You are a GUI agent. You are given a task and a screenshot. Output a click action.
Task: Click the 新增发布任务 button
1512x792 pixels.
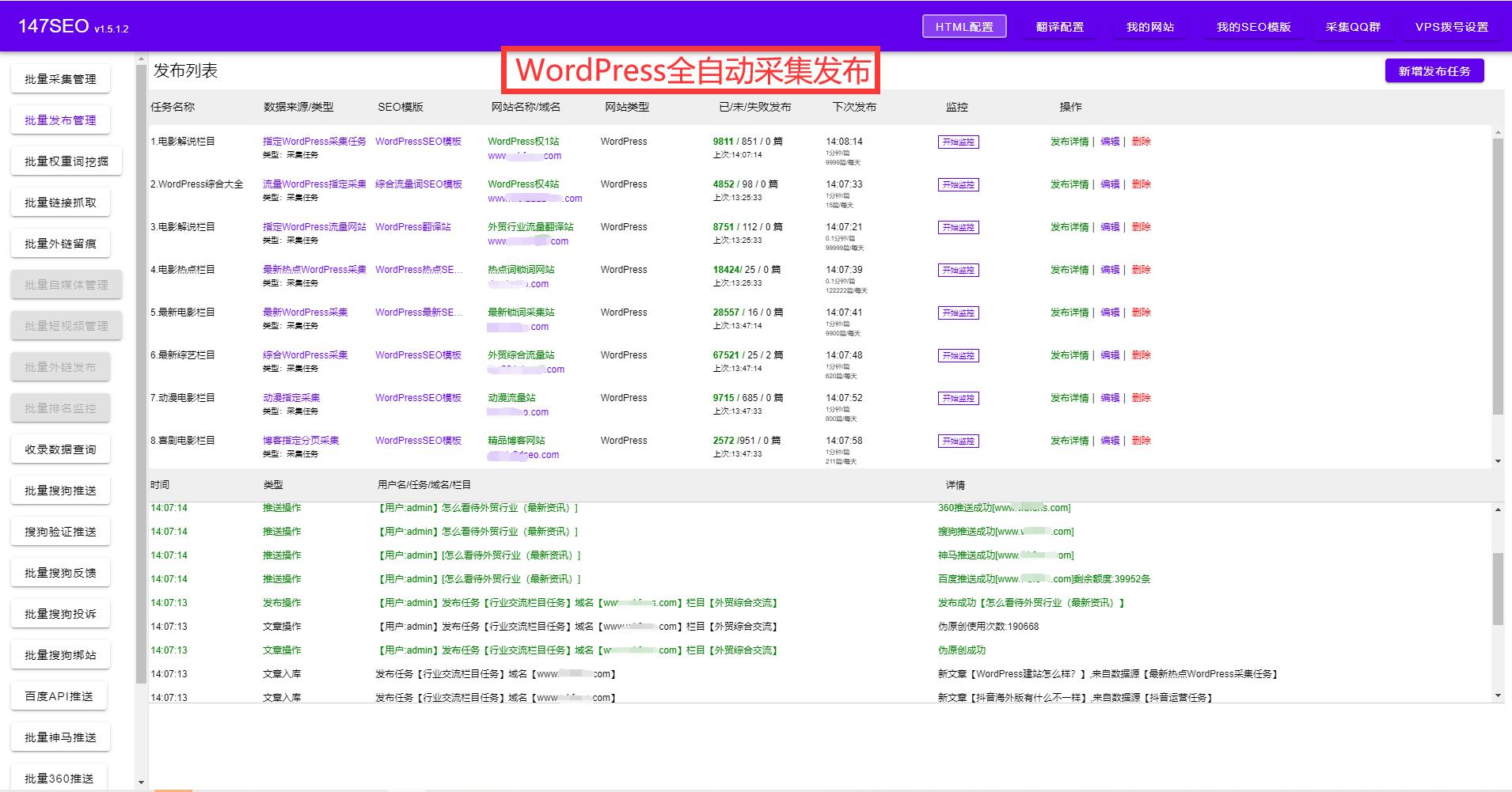click(x=1434, y=70)
